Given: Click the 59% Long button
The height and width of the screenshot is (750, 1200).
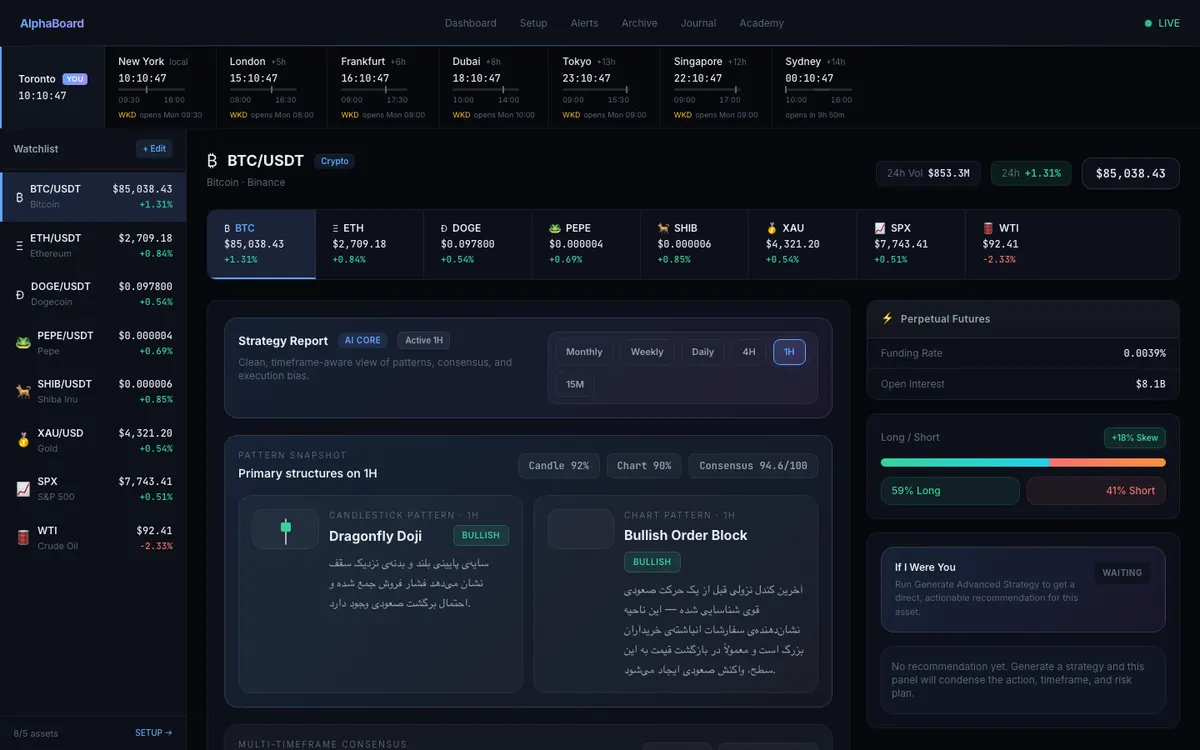Looking at the screenshot, I should pos(950,491).
